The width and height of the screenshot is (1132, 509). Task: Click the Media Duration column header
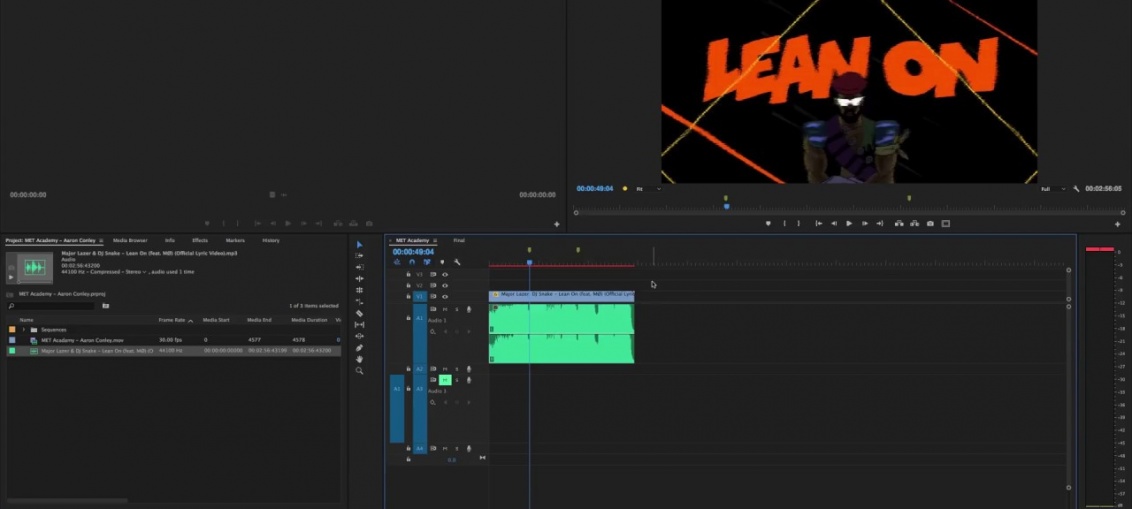309,320
